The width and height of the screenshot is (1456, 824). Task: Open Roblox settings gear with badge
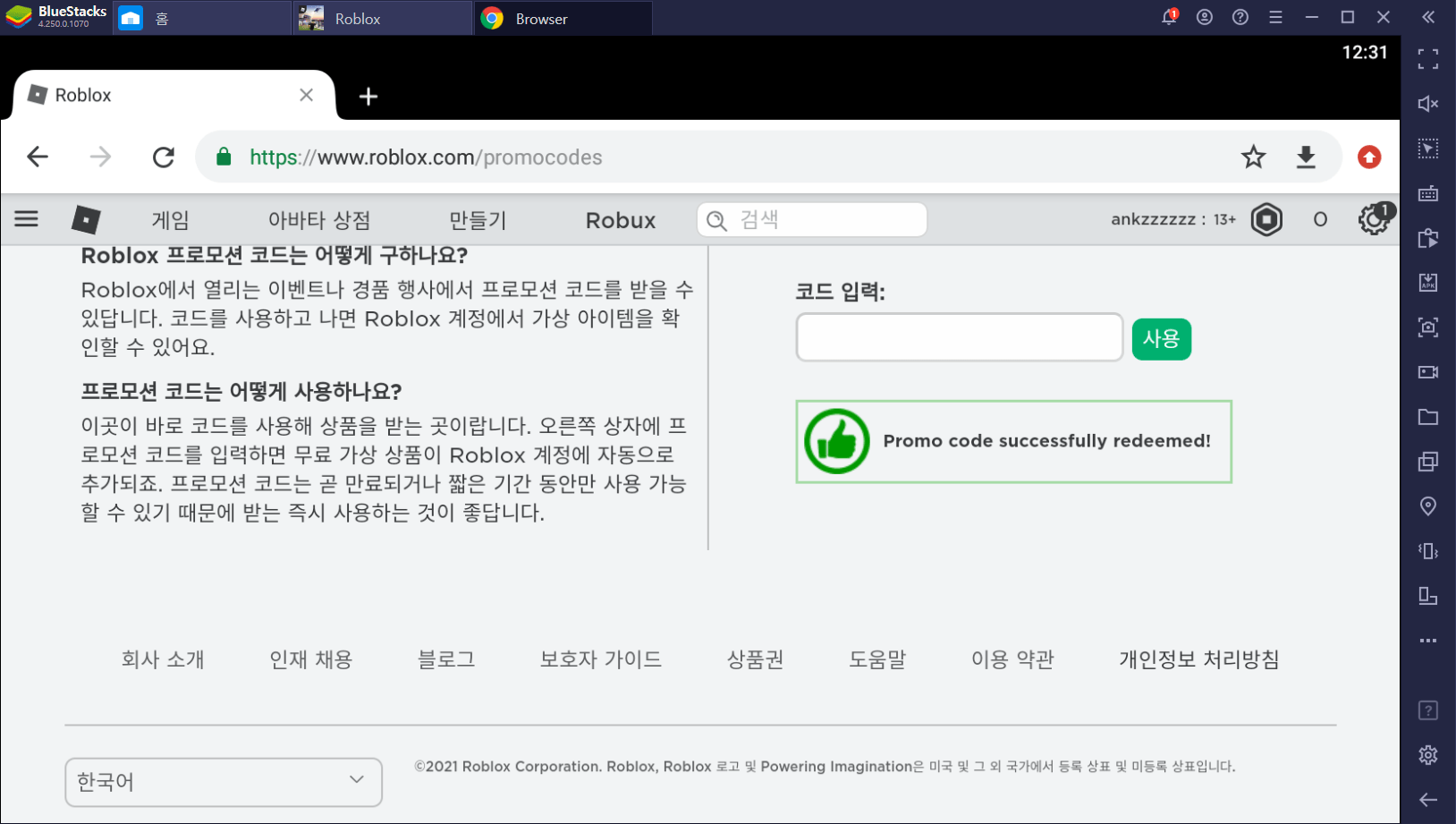(1374, 219)
